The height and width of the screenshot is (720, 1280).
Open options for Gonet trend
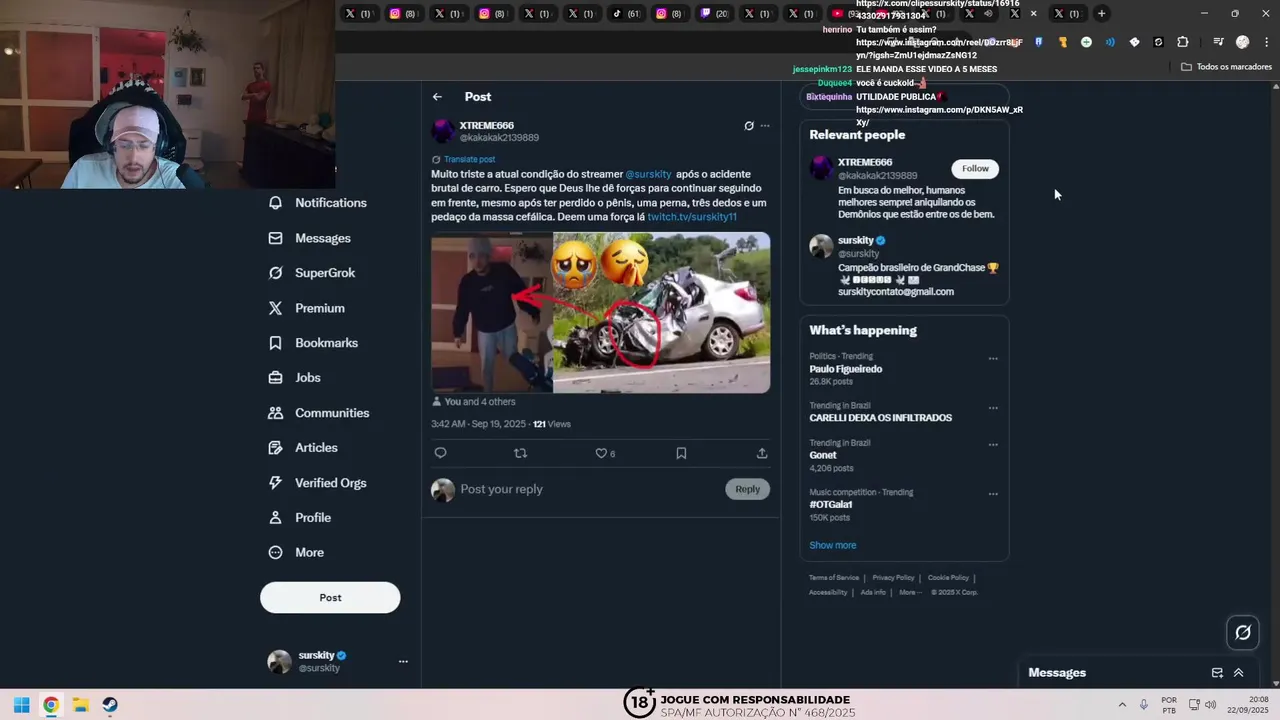coord(993,445)
